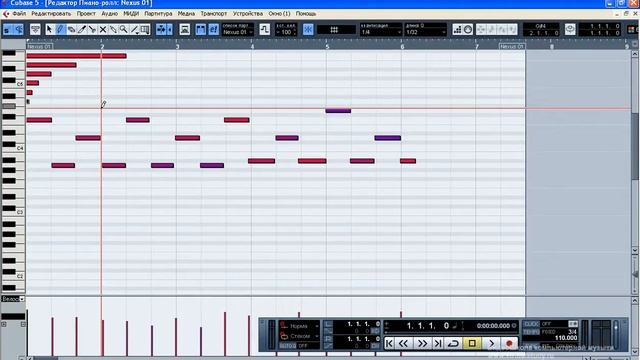Select the Trim tool
Viewport: 640px width, 360px height.
[x=82, y=29]
